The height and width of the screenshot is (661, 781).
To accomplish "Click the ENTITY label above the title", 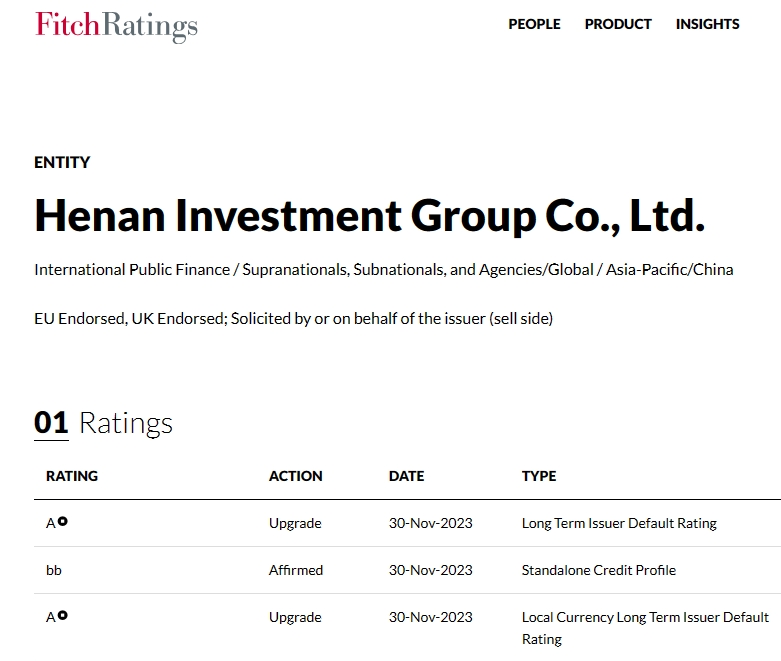I will click(62, 162).
